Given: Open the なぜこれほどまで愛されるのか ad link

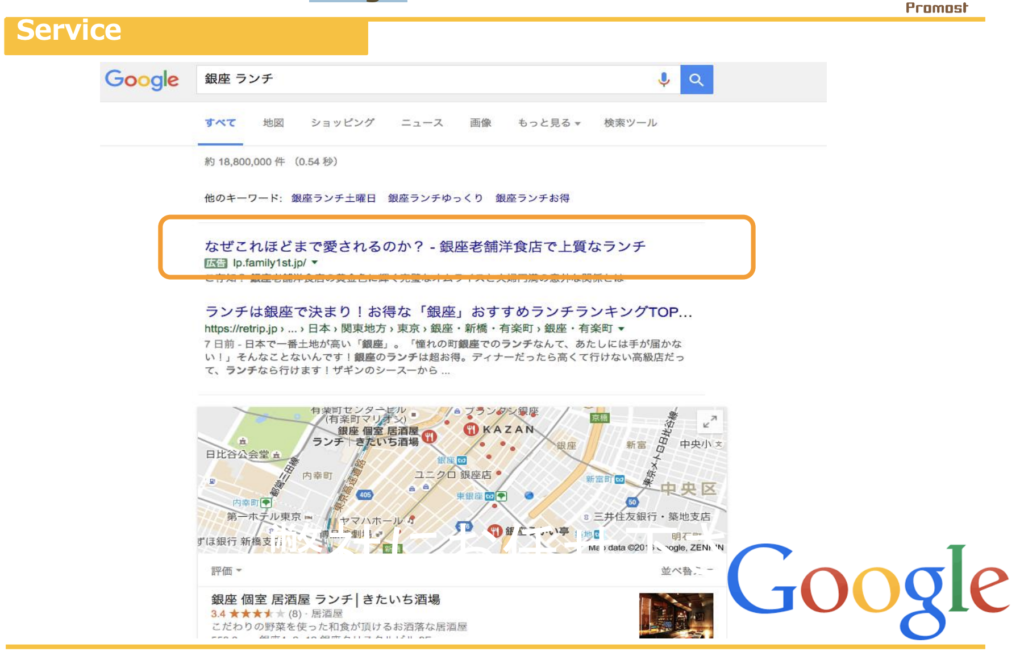Looking at the screenshot, I should point(425,246).
